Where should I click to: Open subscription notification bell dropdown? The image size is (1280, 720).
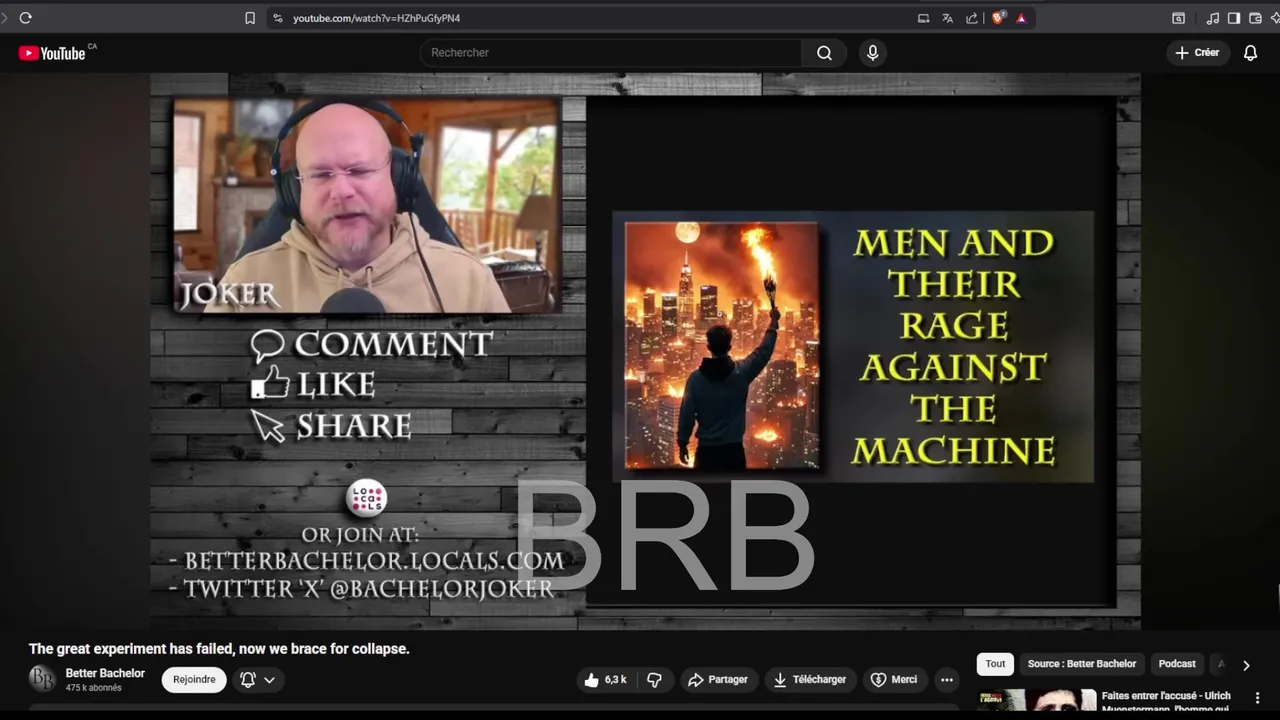click(257, 680)
